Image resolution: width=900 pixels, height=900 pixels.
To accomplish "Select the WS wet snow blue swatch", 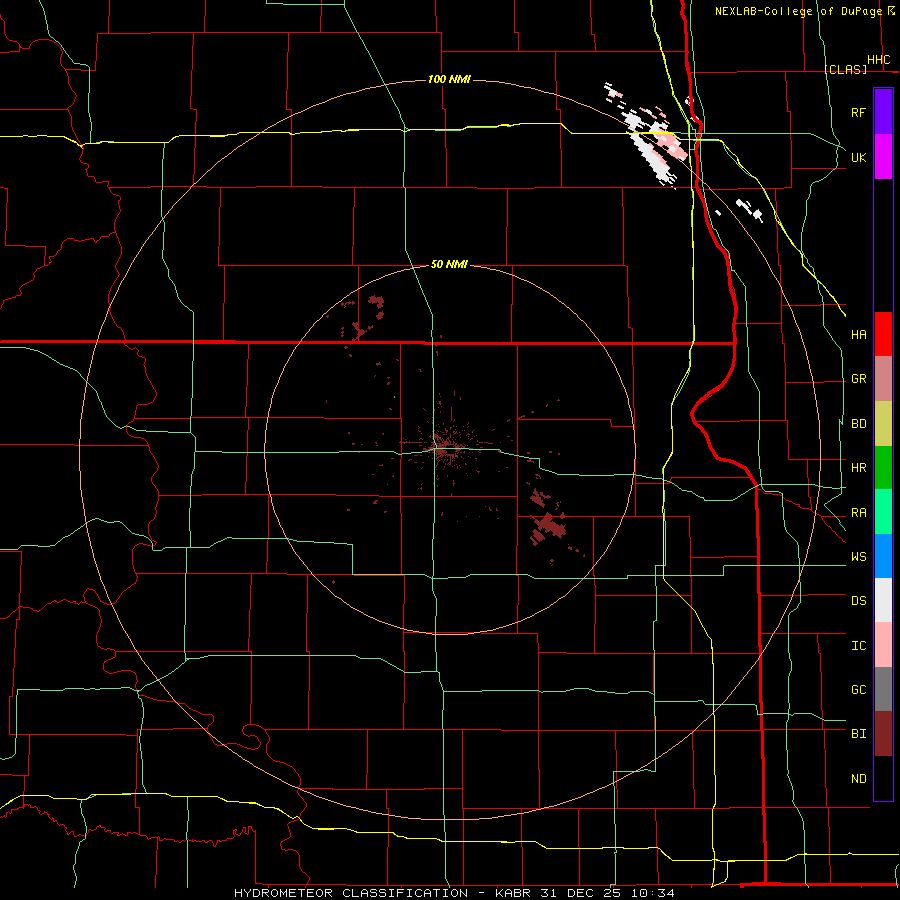I will coord(883,556).
